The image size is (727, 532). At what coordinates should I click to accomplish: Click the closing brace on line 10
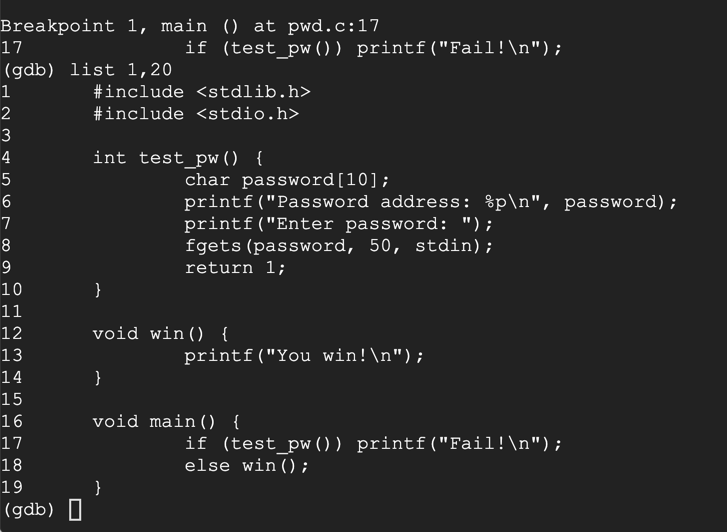(x=98, y=290)
